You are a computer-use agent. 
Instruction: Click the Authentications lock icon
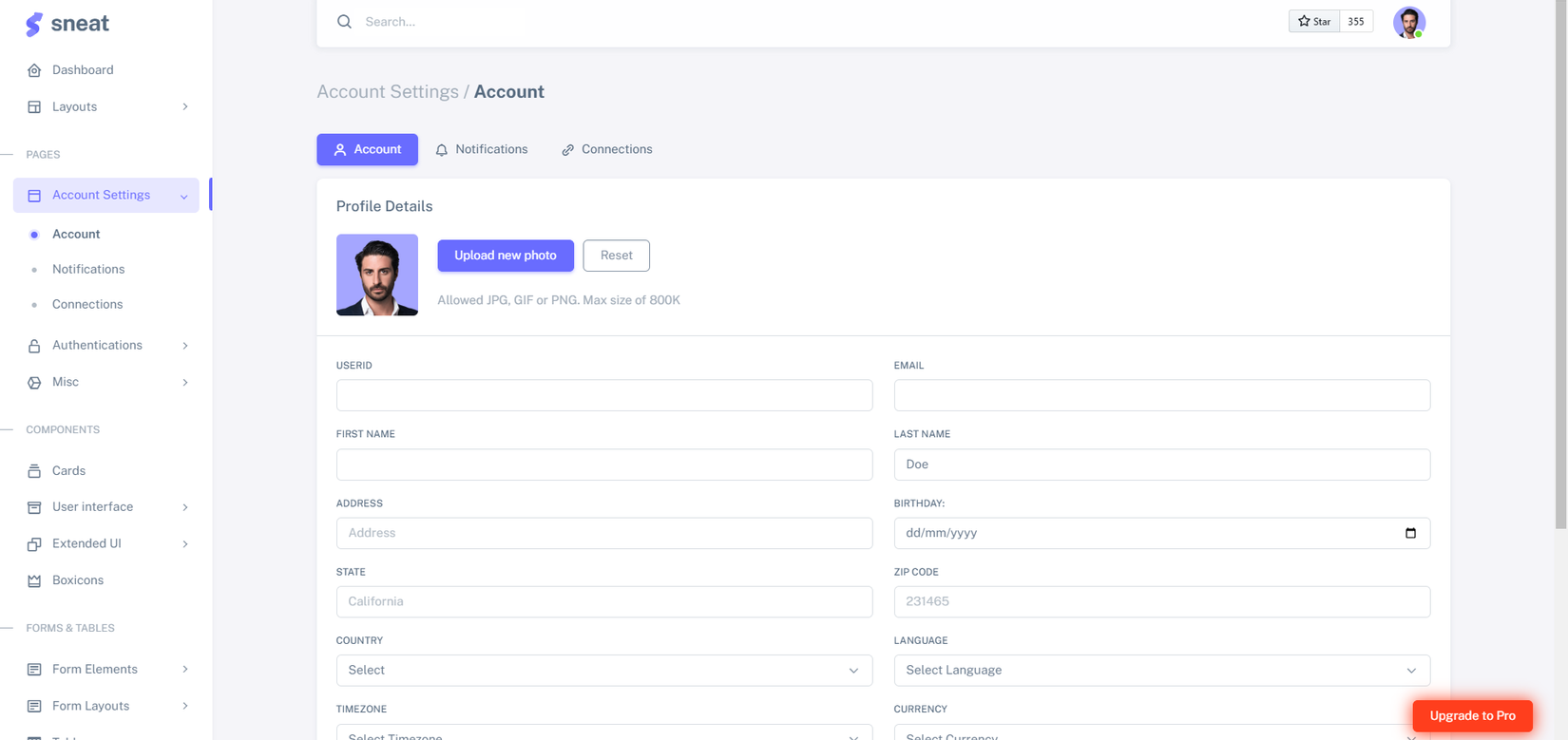34,346
